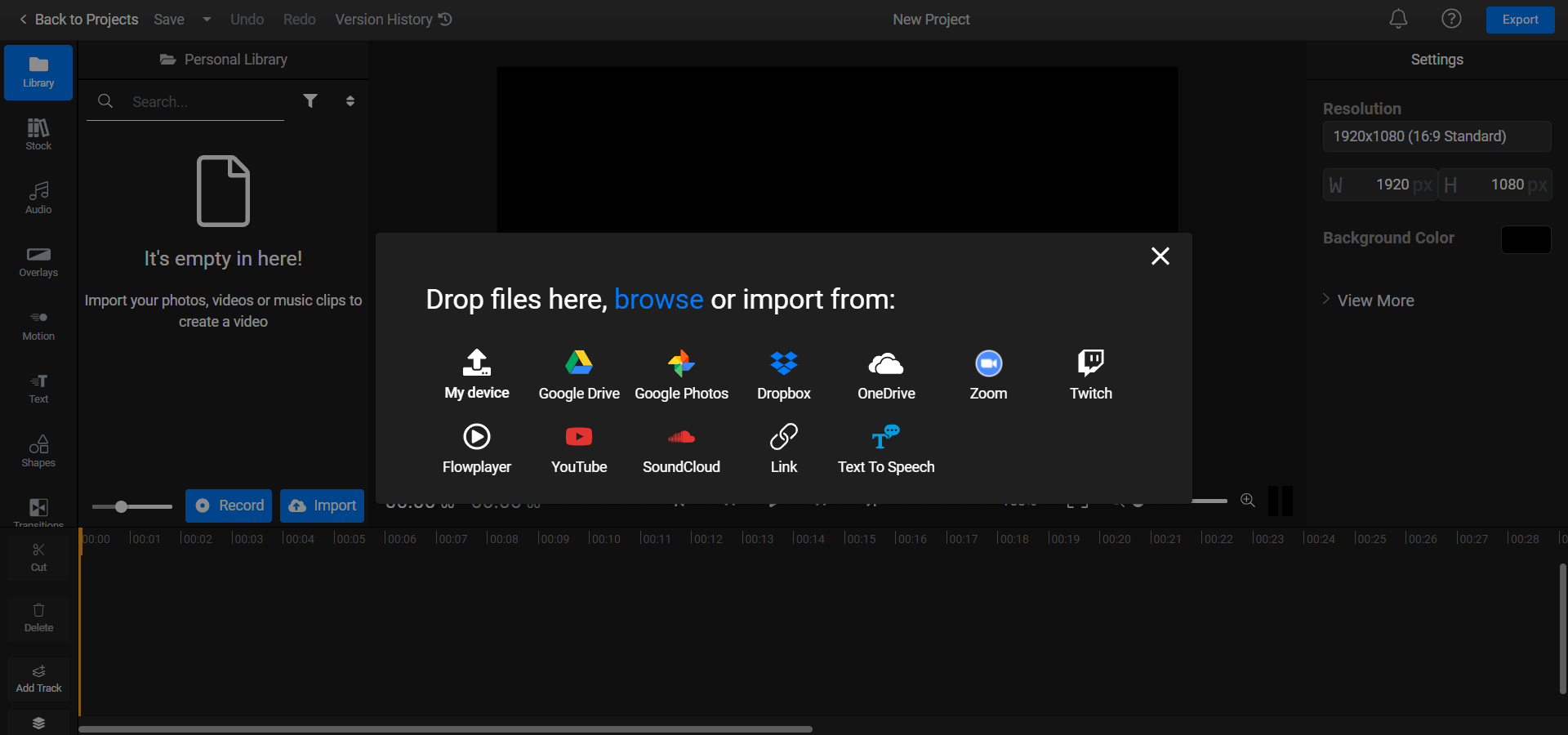This screenshot has height=735, width=1568.
Task: Import from Flowplayer
Action: tap(477, 448)
